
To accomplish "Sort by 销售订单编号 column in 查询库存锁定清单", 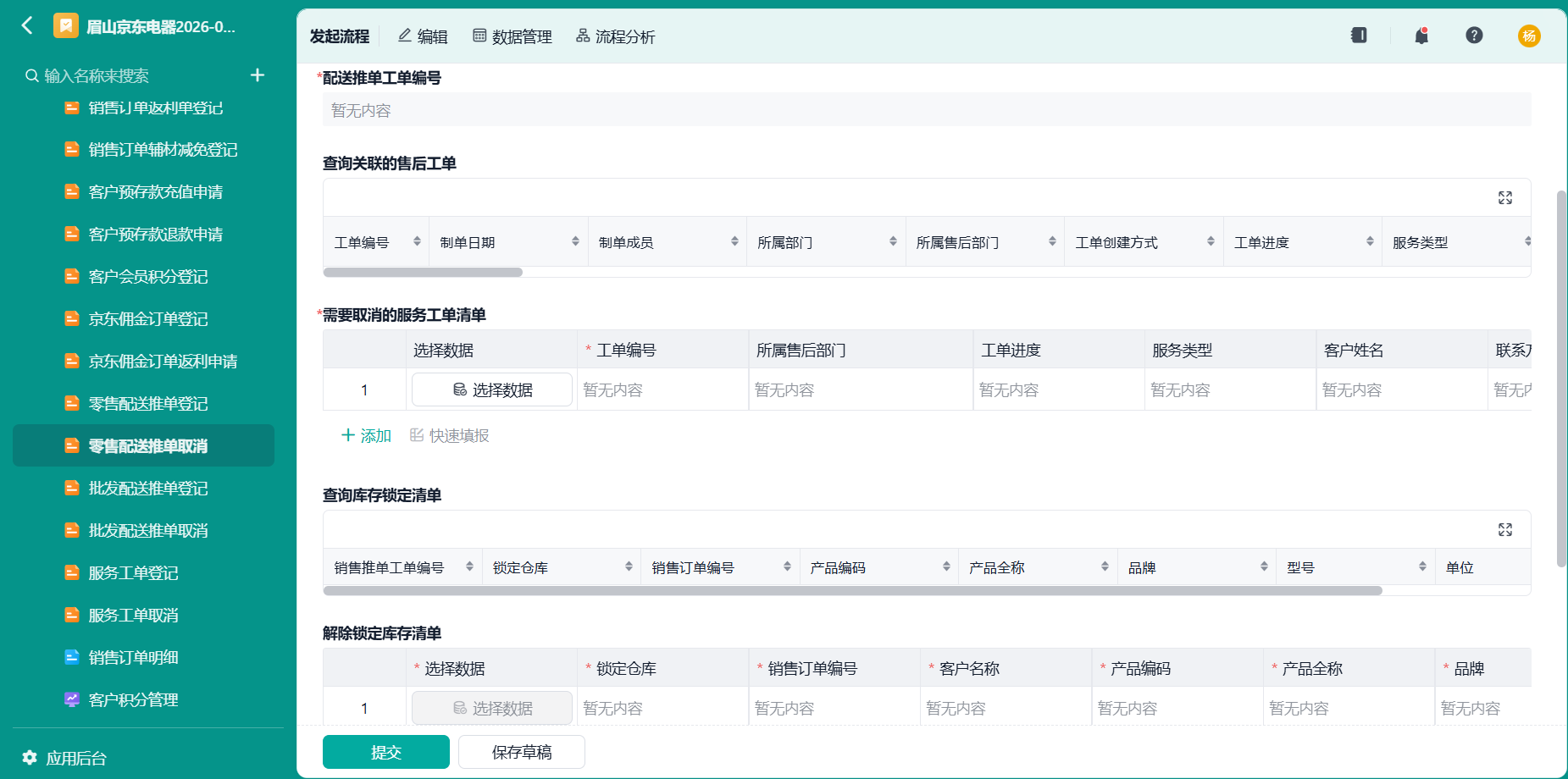I will (x=787, y=566).
